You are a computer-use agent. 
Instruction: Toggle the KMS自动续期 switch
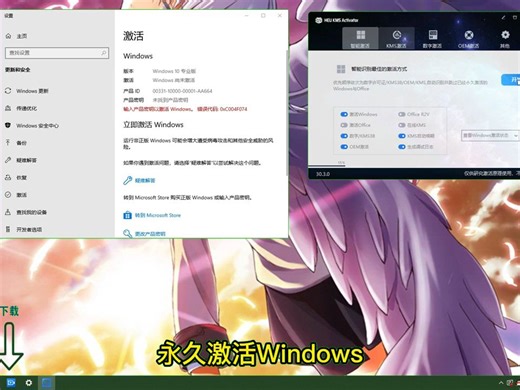[402, 136]
